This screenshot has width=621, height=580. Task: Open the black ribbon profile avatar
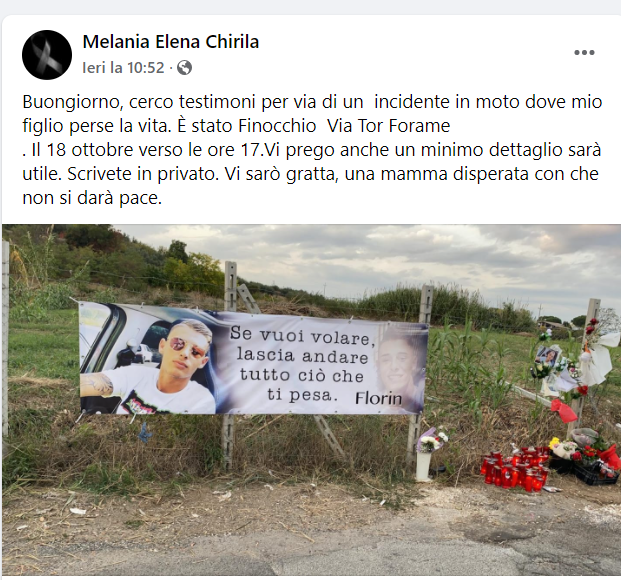47,55
